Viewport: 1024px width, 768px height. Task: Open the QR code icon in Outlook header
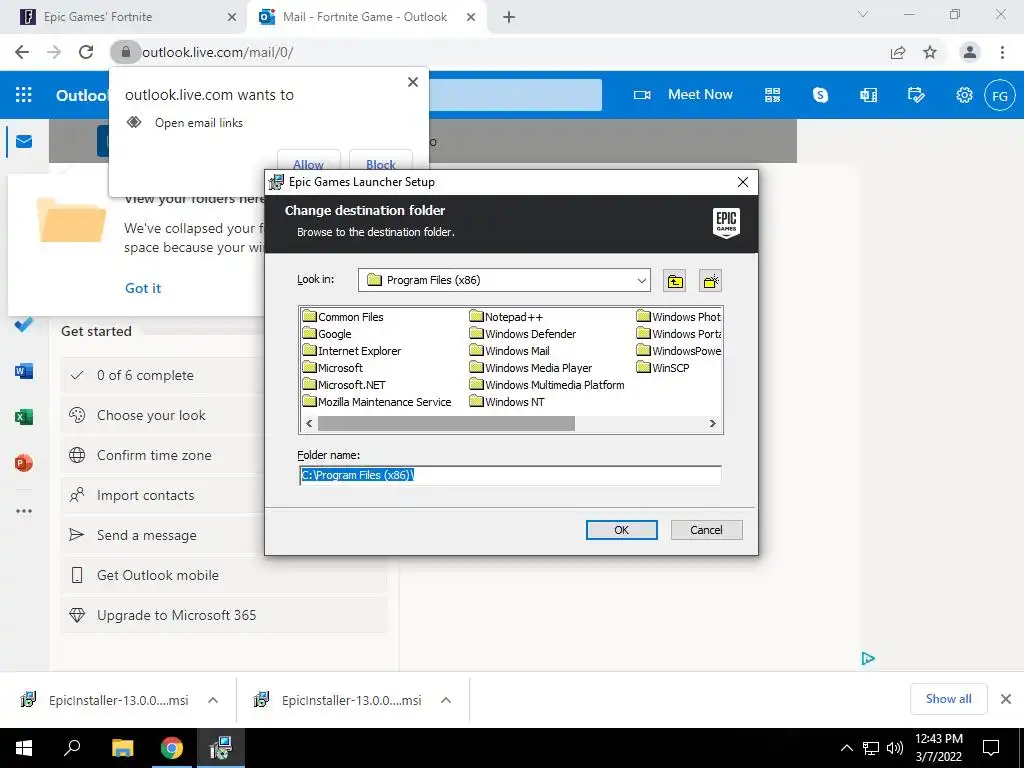pyautogui.click(x=773, y=95)
